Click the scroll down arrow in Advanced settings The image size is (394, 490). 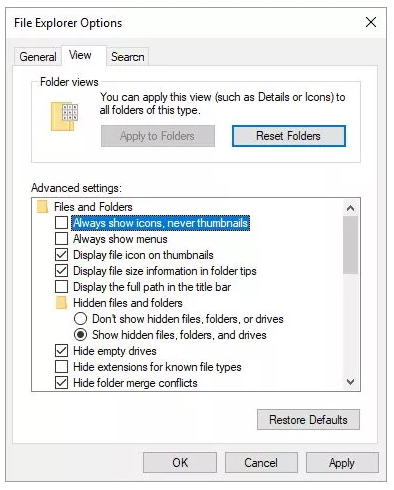[x=350, y=382]
